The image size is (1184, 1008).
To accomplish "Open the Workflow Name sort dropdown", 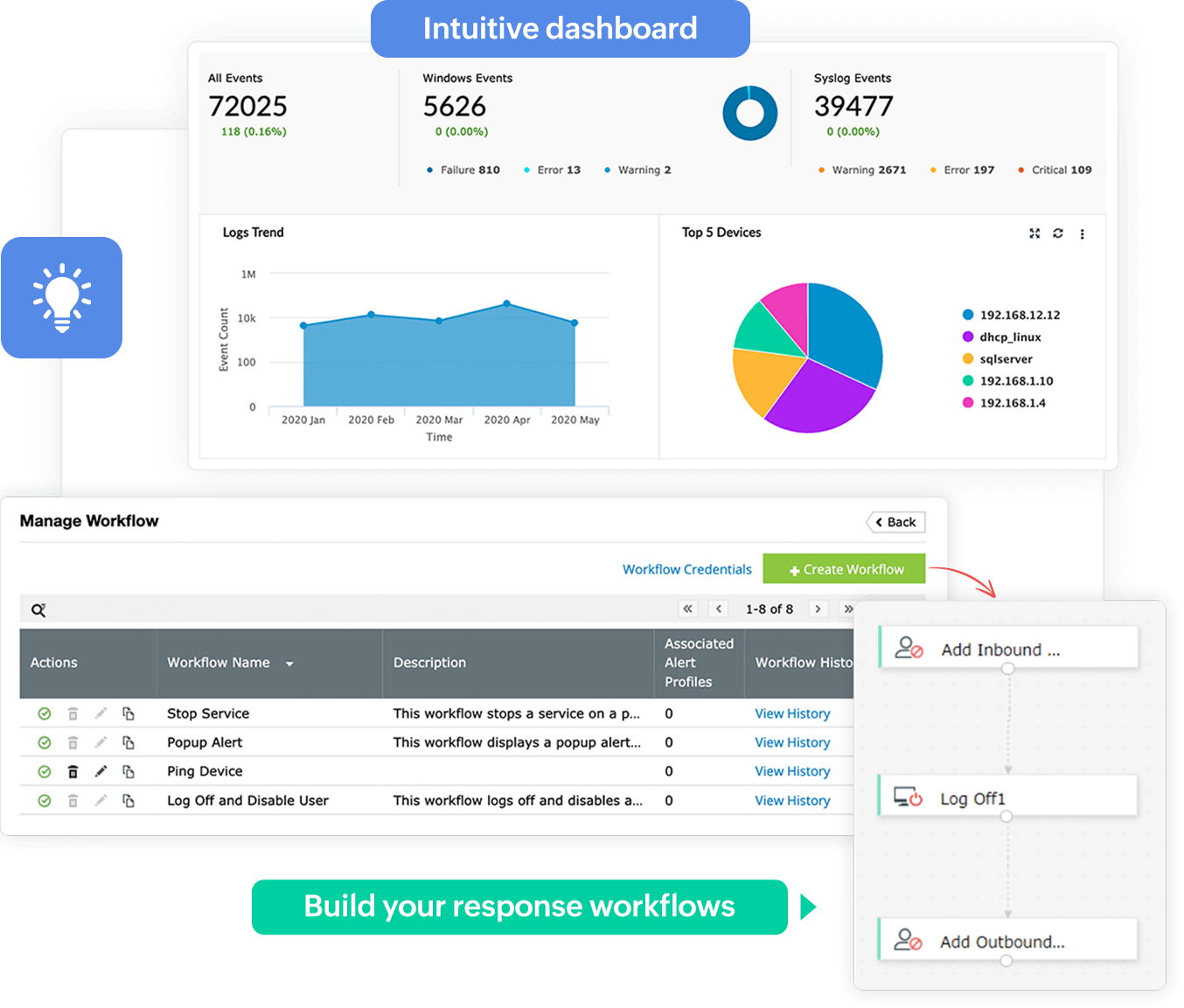I will pos(289,663).
